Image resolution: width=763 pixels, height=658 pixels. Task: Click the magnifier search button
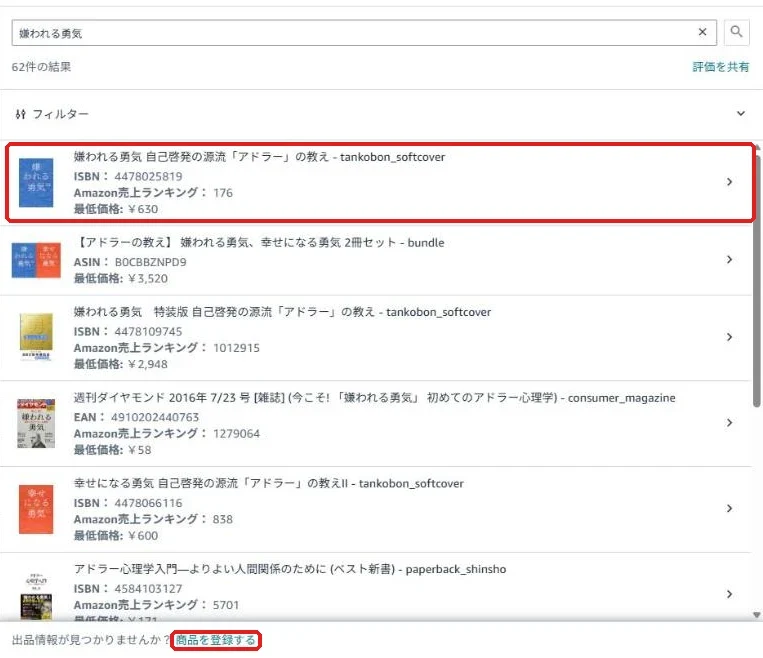click(736, 32)
